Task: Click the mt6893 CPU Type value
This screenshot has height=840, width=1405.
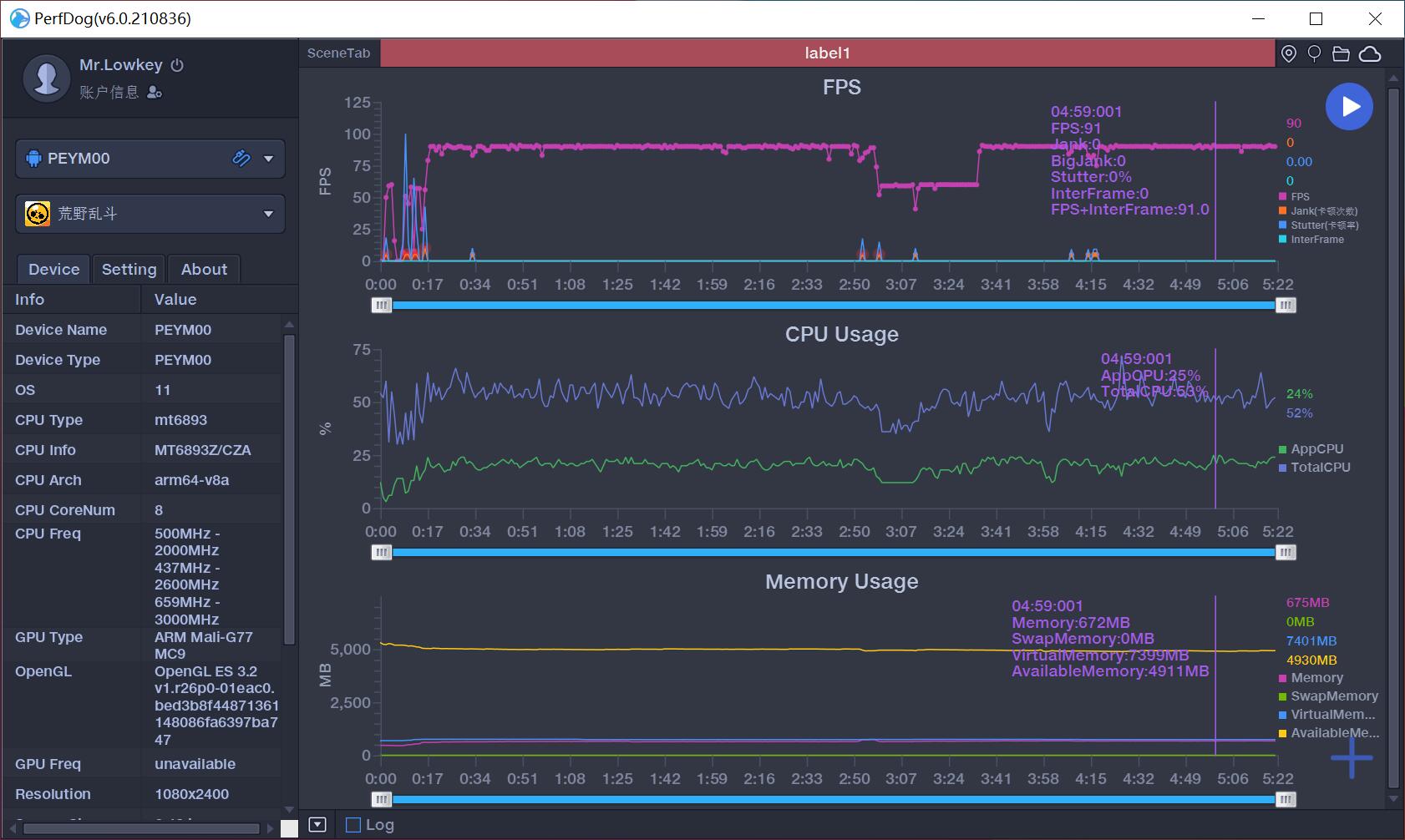Action: [180, 420]
